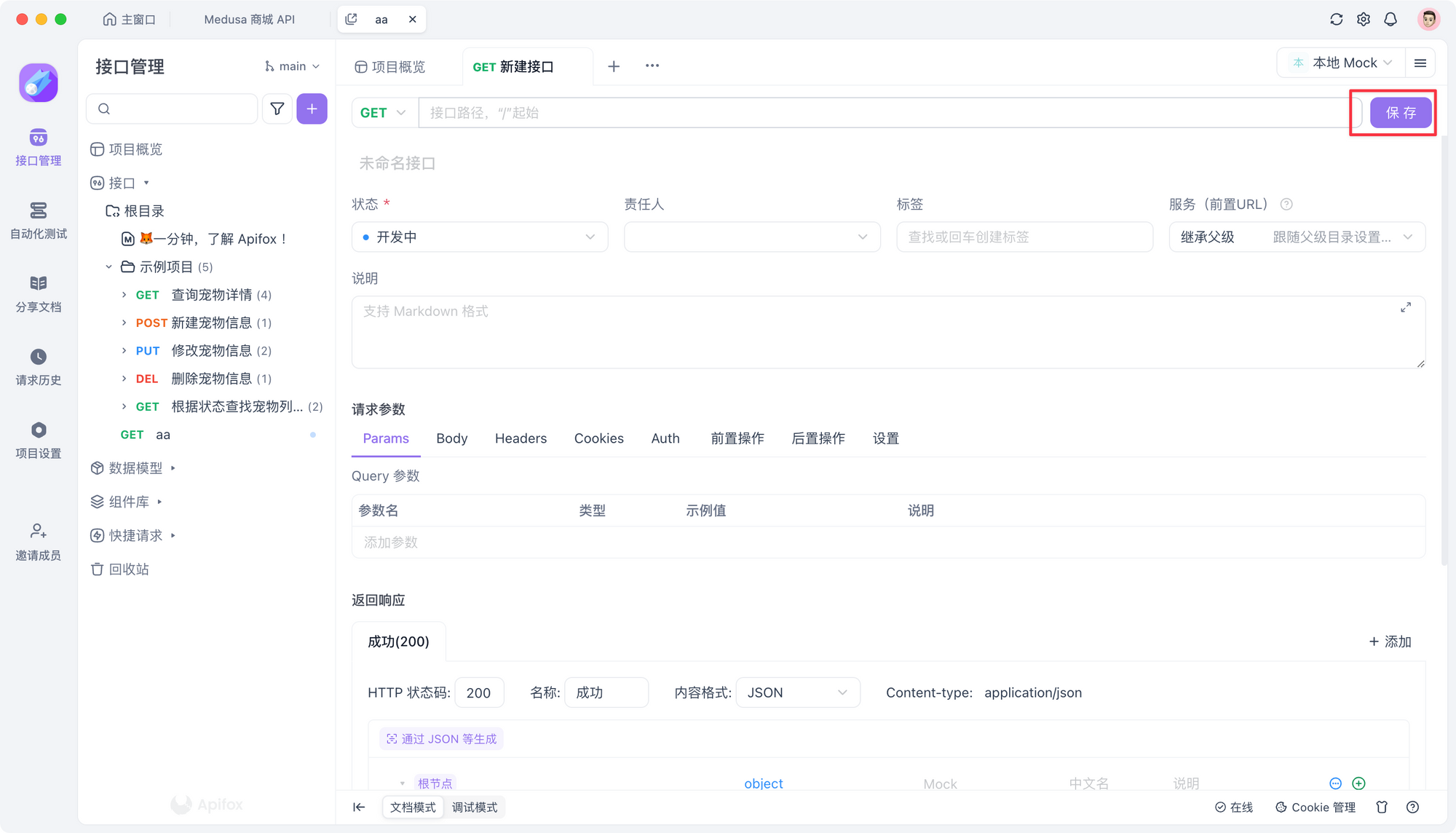Screen dimensions: 1456x833
Task: Switch to 调试模式
Action: 475,807
